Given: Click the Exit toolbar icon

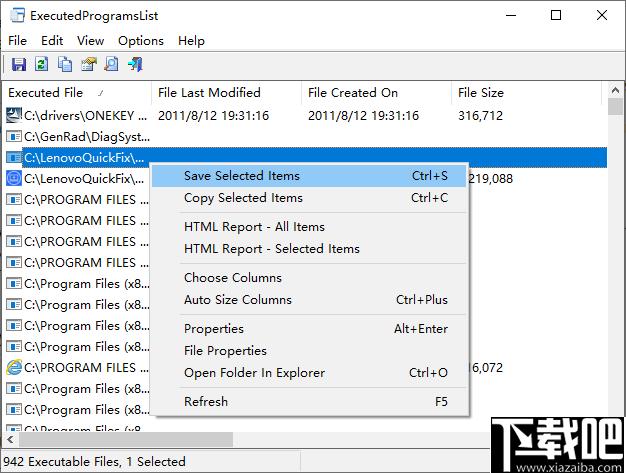Looking at the screenshot, I should [135, 64].
